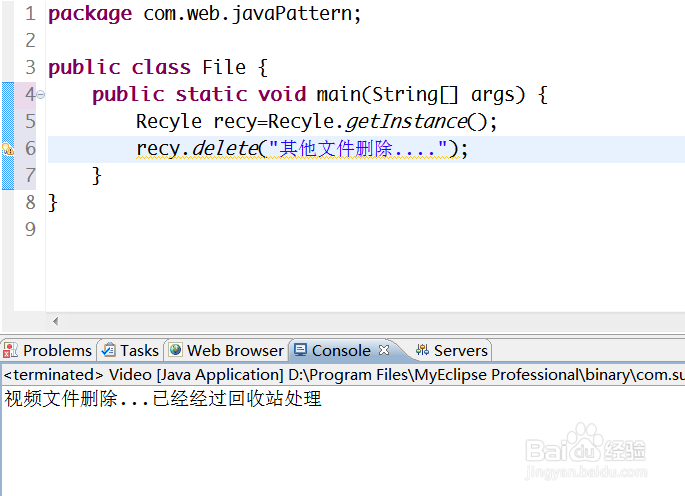Place cursor on 'package' keyword in line 1

pos(90,14)
